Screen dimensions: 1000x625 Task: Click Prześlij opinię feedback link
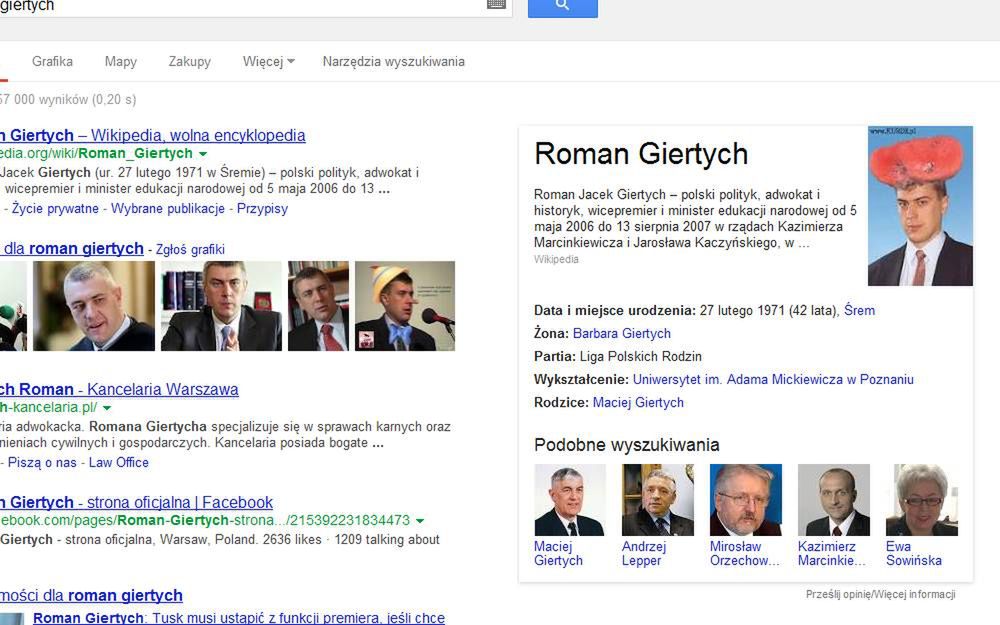837,594
